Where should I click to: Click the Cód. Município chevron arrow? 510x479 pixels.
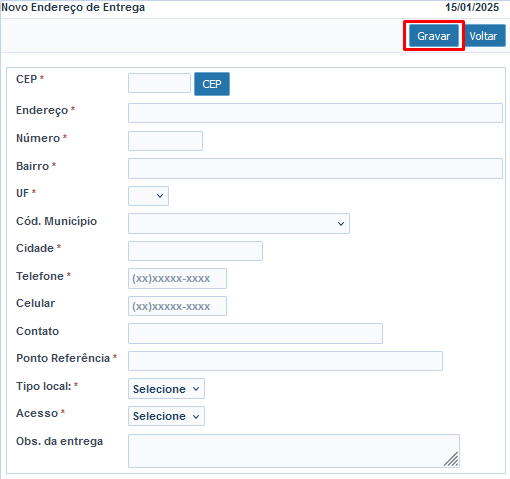coord(341,224)
